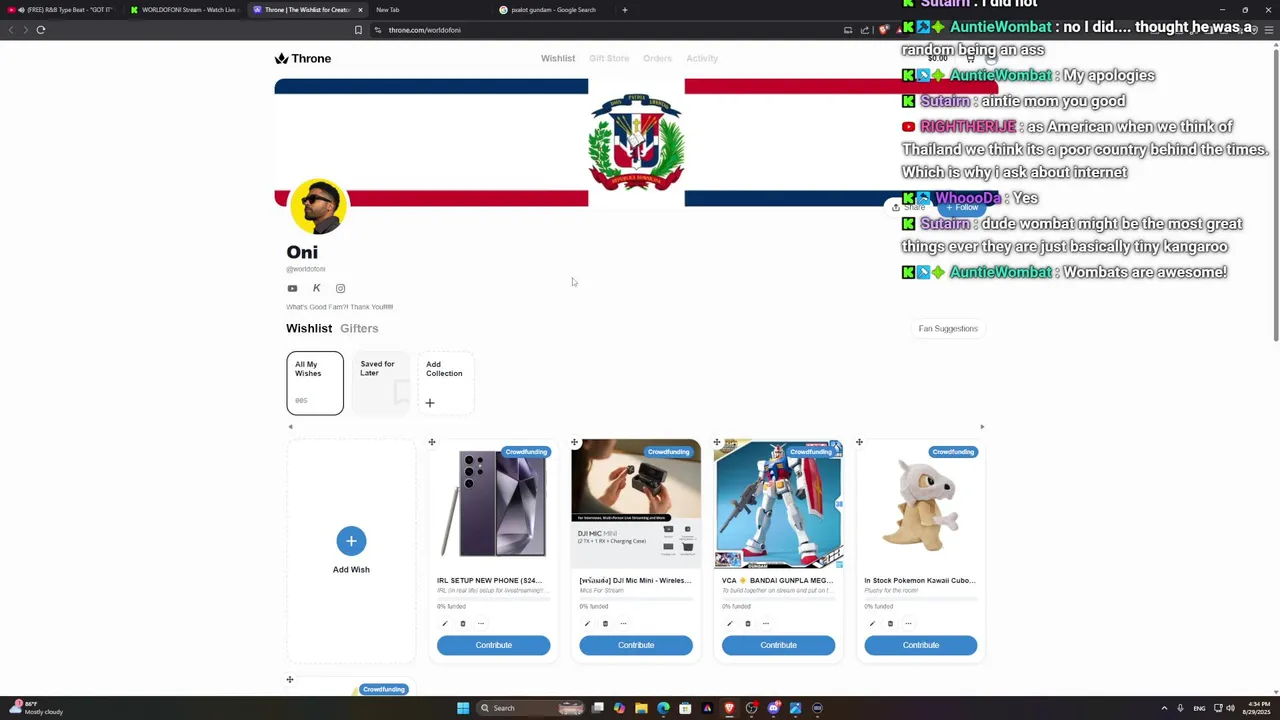Open File Explorer from the taskbar
The width and height of the screenshot is (1280, 720).
tap(641, 708)
